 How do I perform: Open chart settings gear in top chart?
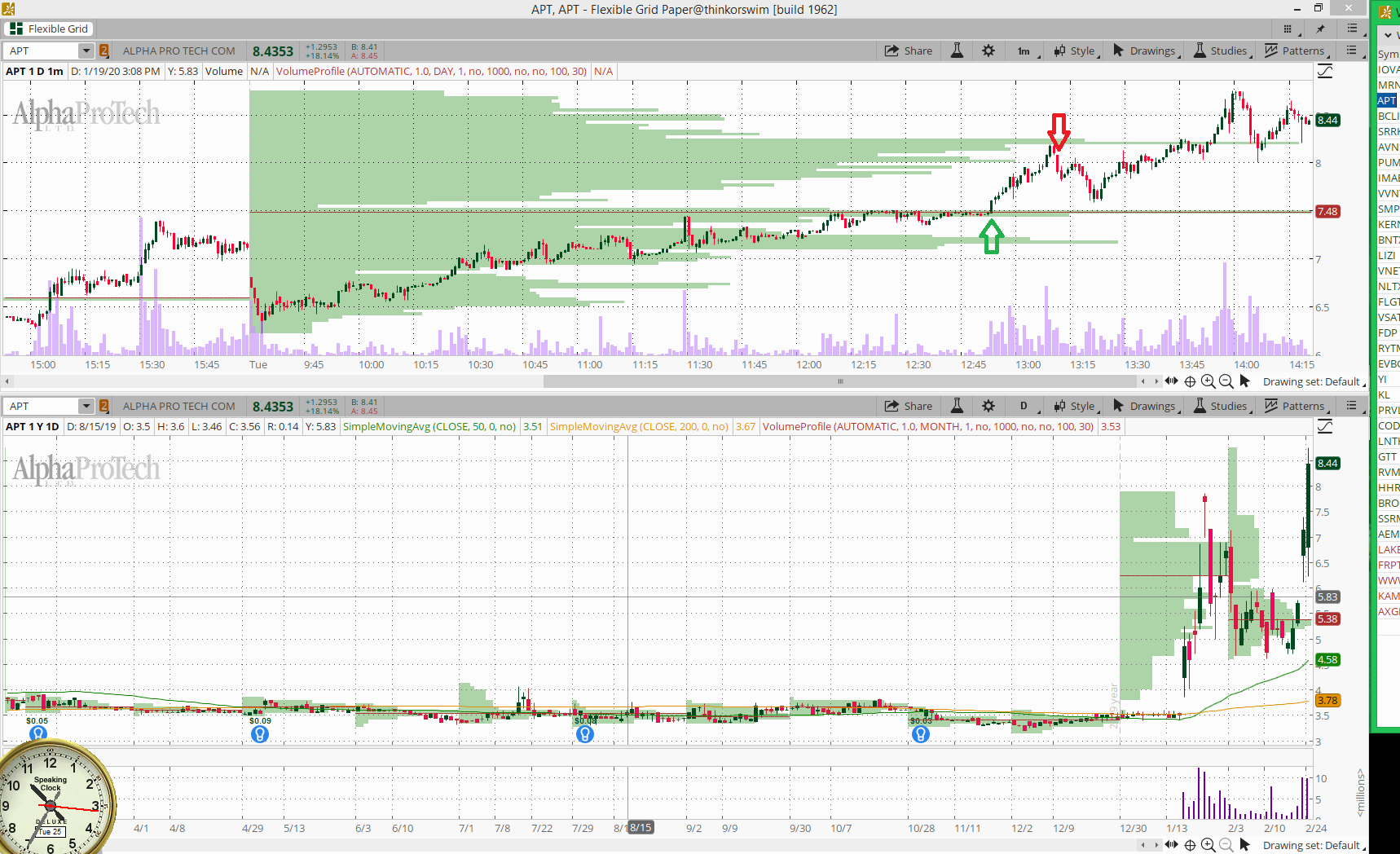(x=988, y=51)
